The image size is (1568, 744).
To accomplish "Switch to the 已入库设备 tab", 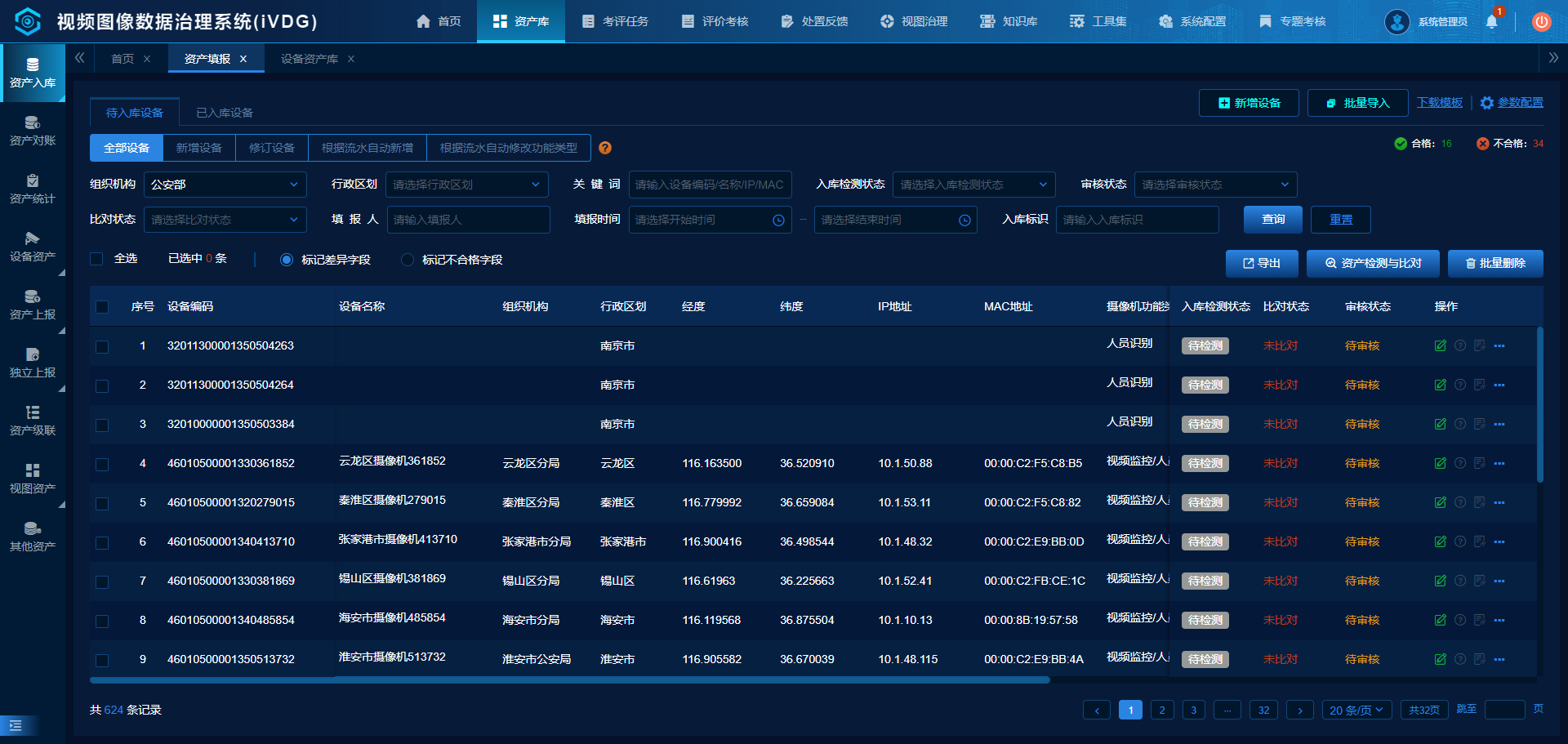I will tap(225, 113).
